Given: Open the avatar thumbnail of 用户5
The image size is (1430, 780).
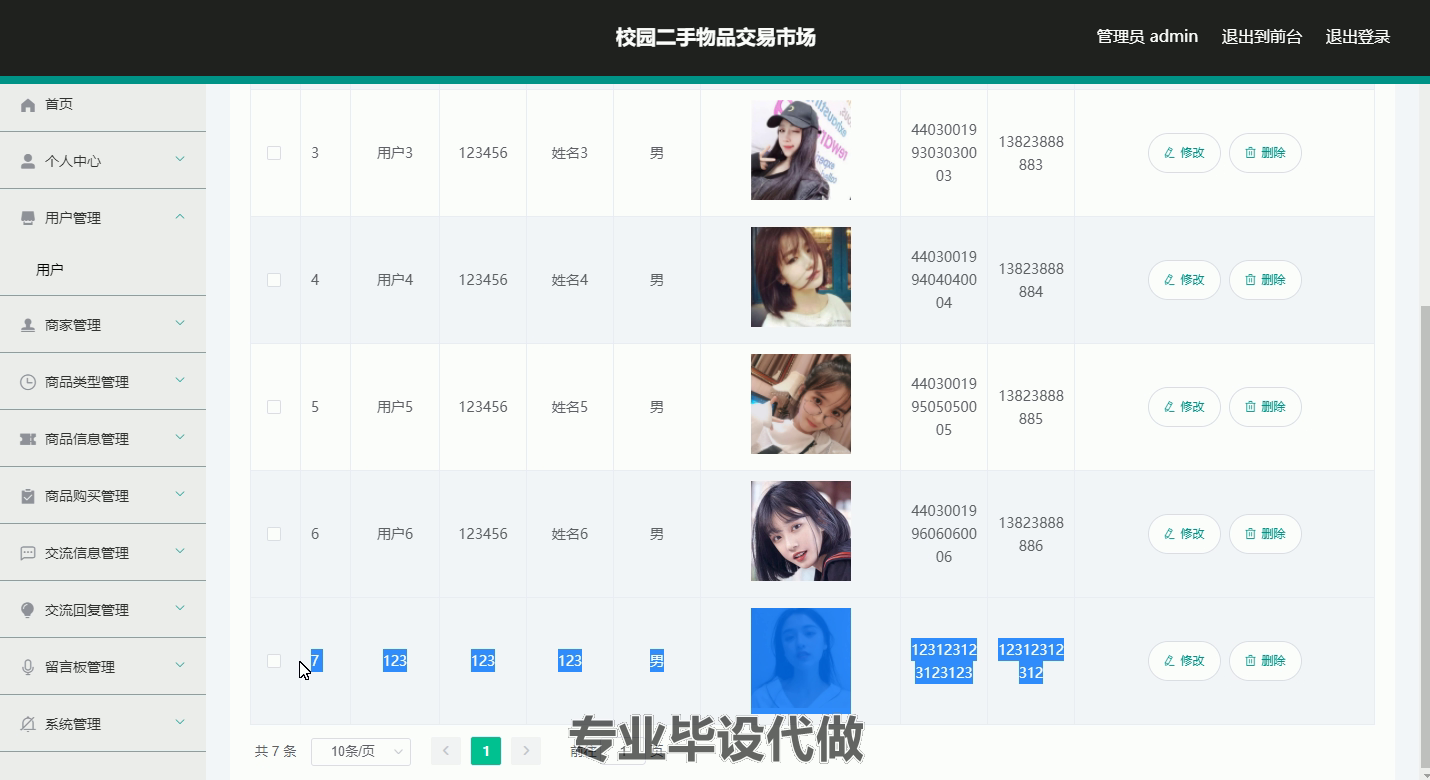Looking at the screenshot, I should pos(801,404).
